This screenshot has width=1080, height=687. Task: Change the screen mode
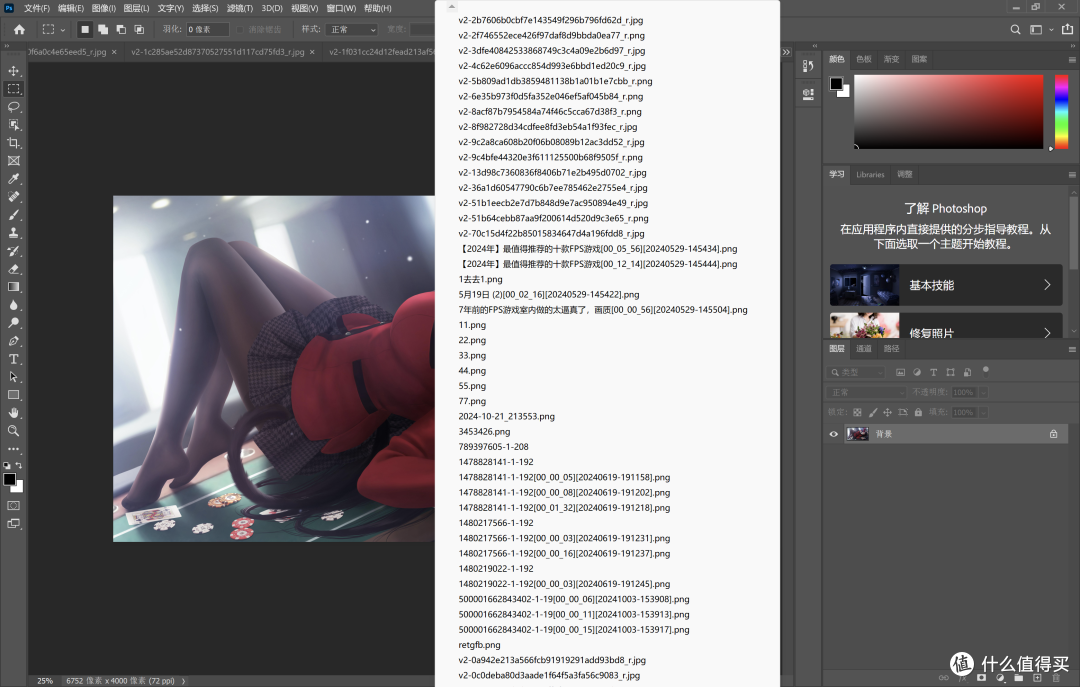coord(14,524)
